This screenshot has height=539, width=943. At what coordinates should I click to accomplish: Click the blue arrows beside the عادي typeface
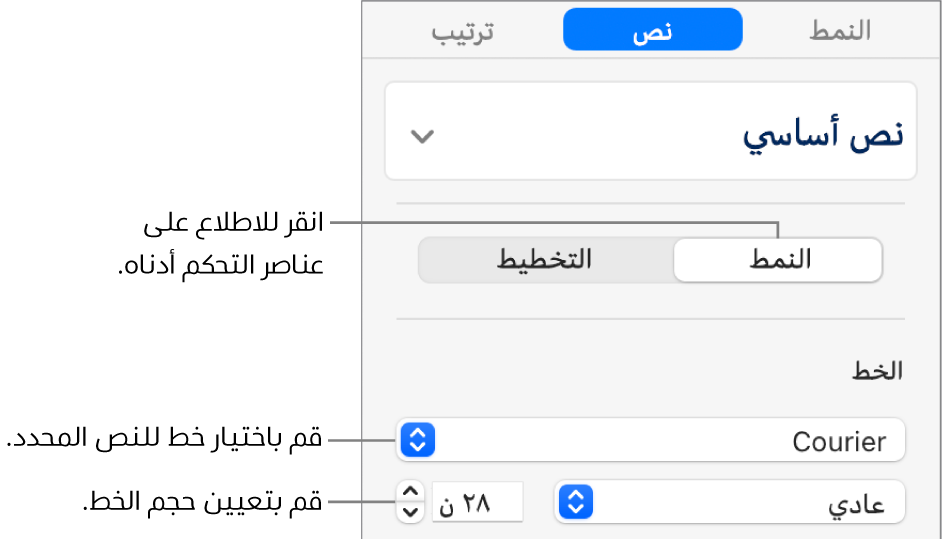pyautogui.click(x=575, y=501)
